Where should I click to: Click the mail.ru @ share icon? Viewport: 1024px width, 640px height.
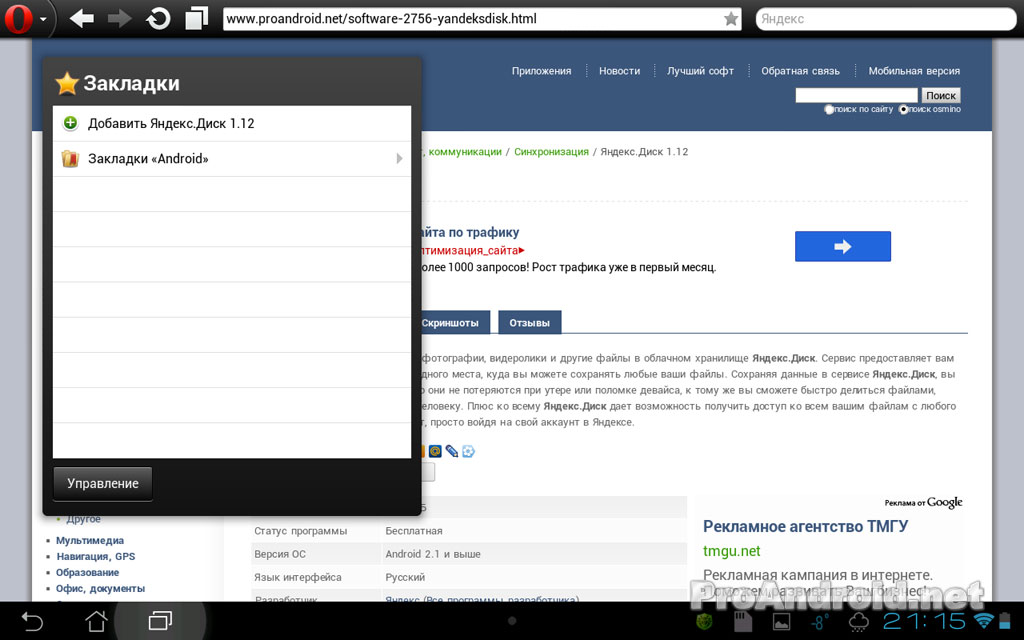pyautogui.click(x=435, y=451)
